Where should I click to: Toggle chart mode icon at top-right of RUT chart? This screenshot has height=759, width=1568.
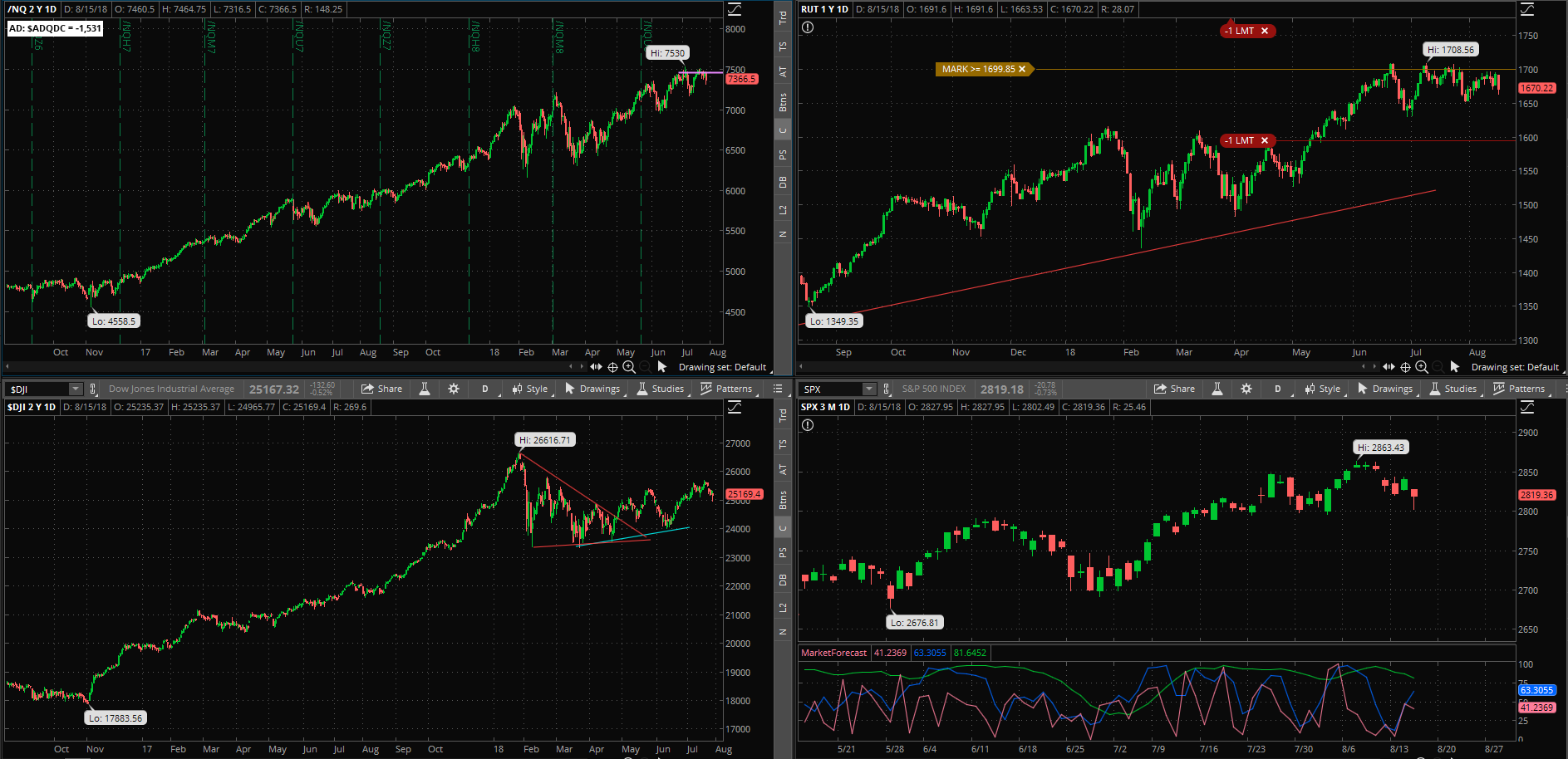1527,10
